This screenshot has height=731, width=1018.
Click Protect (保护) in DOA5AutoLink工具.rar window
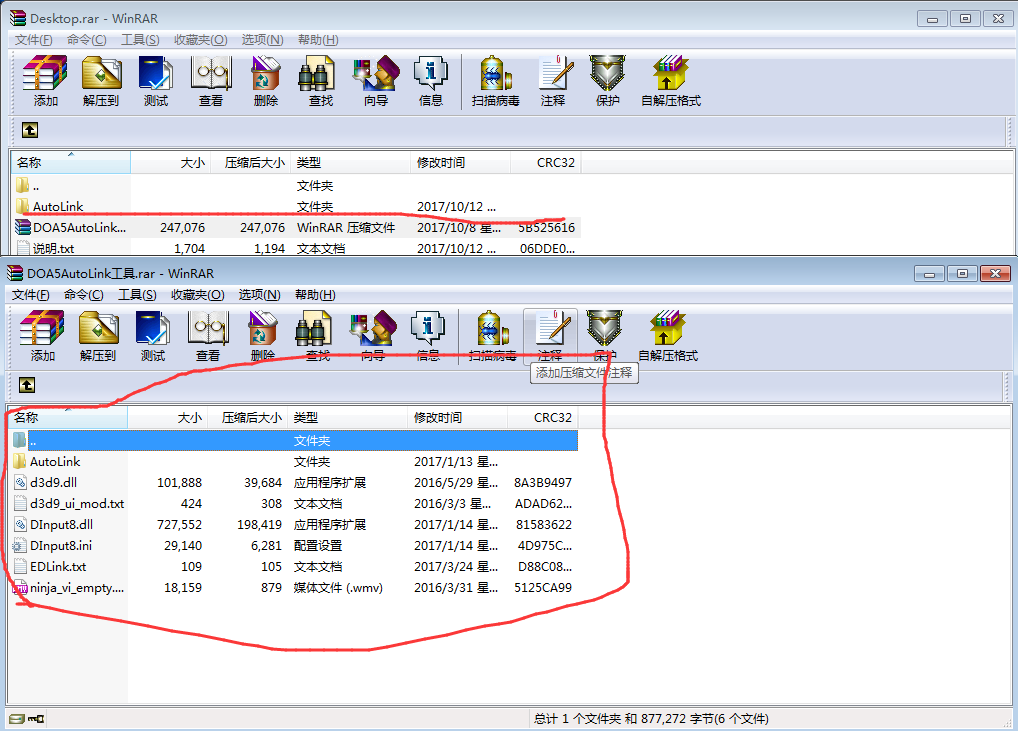[605, 336]
